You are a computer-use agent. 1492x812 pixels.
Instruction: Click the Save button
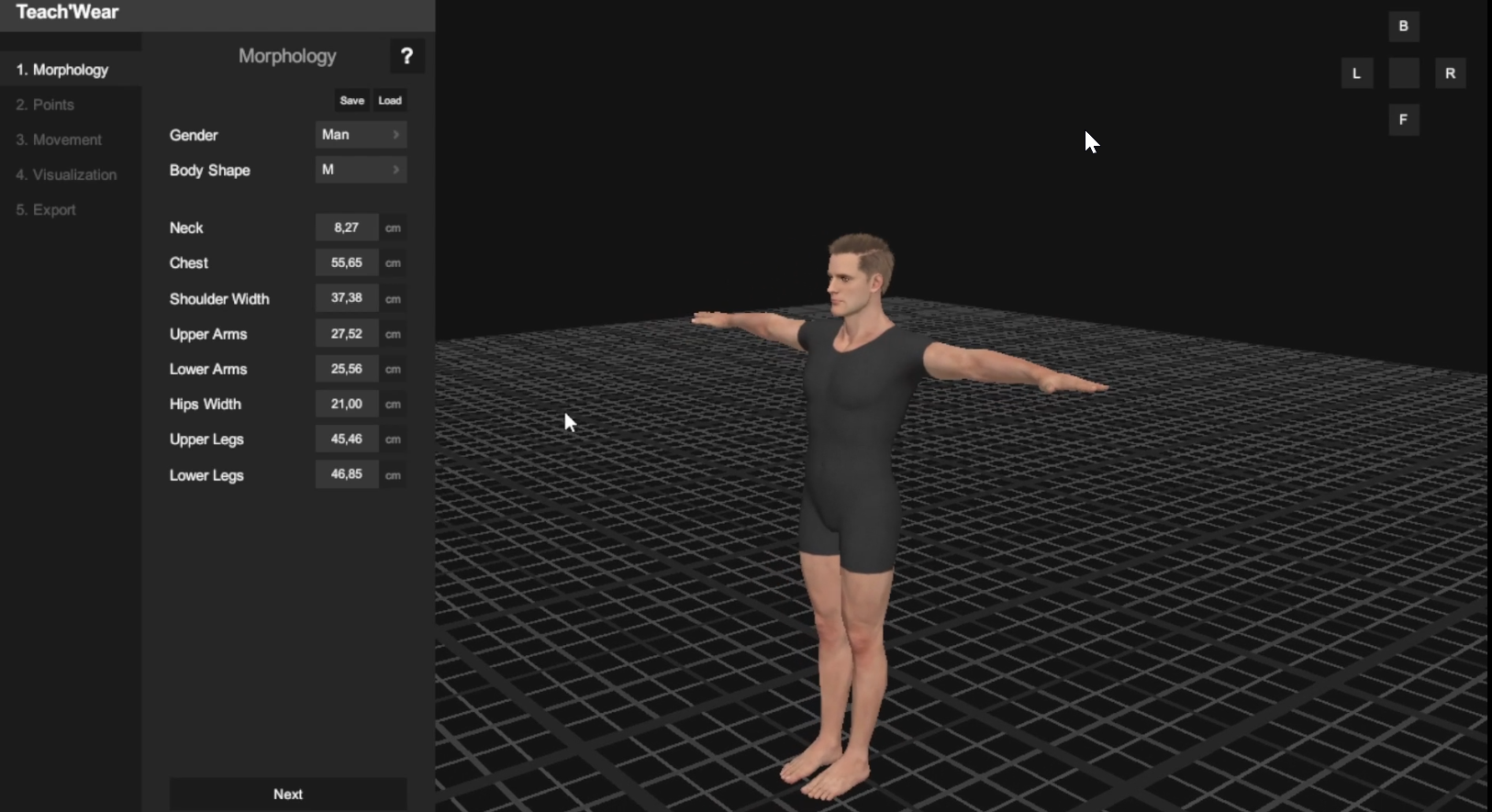pyautogui.click(x=352, y=101)
